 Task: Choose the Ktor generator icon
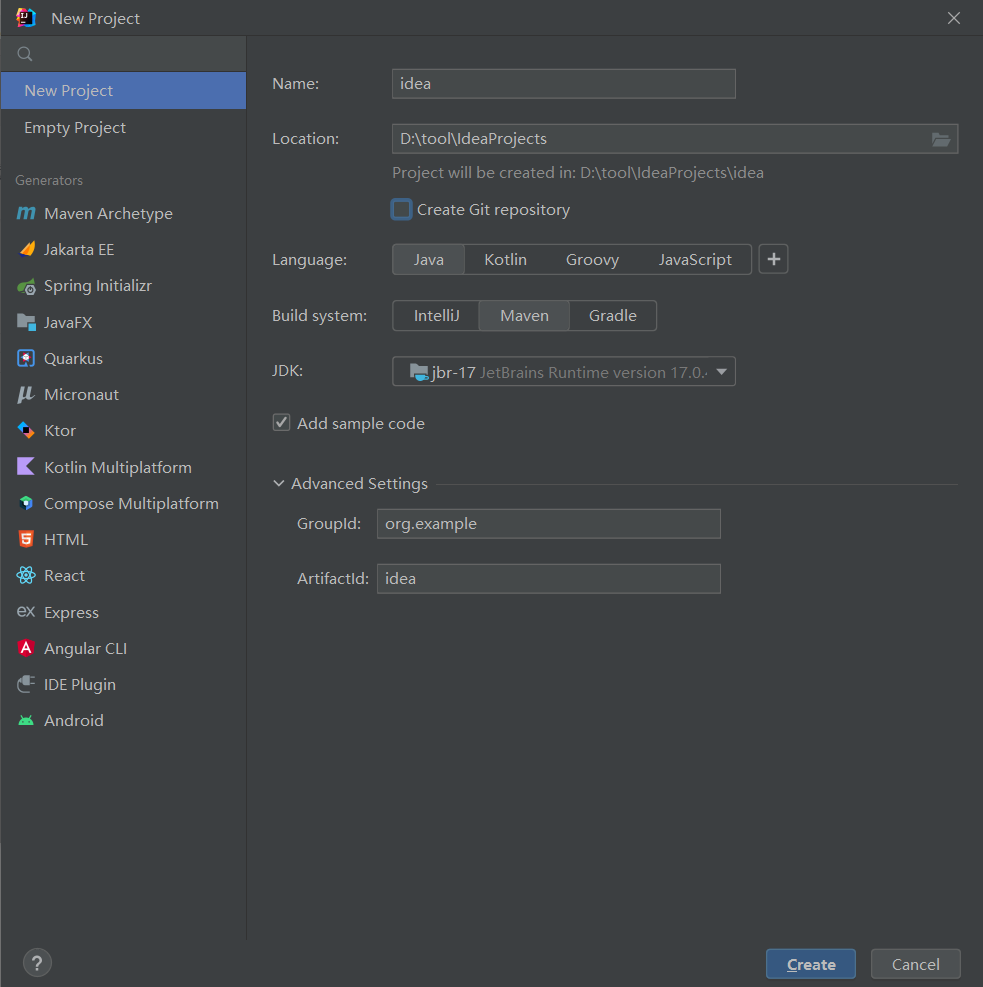[x=26, y=431]
